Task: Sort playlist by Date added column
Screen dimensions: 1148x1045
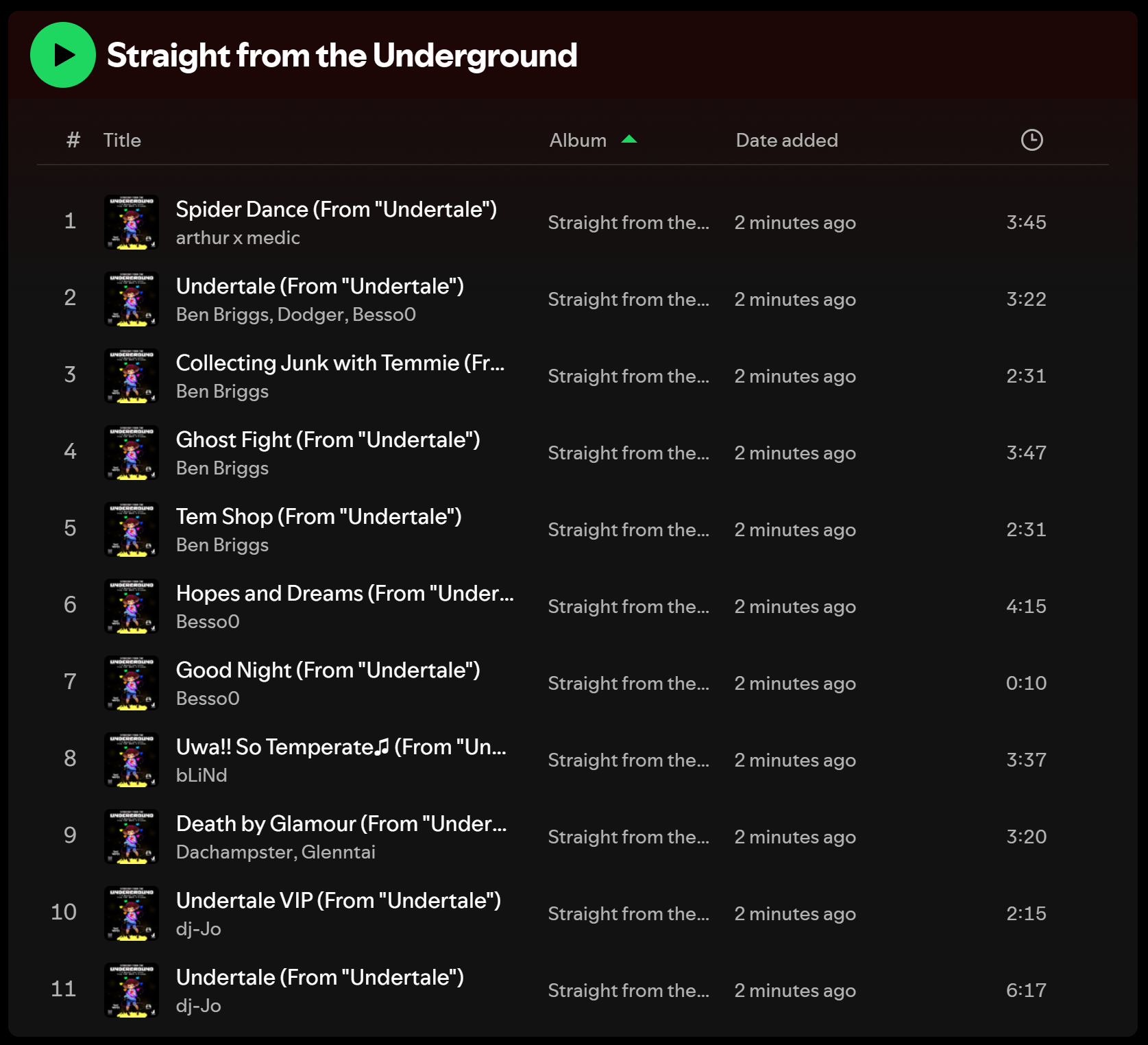Action: (x=786, y=140)
